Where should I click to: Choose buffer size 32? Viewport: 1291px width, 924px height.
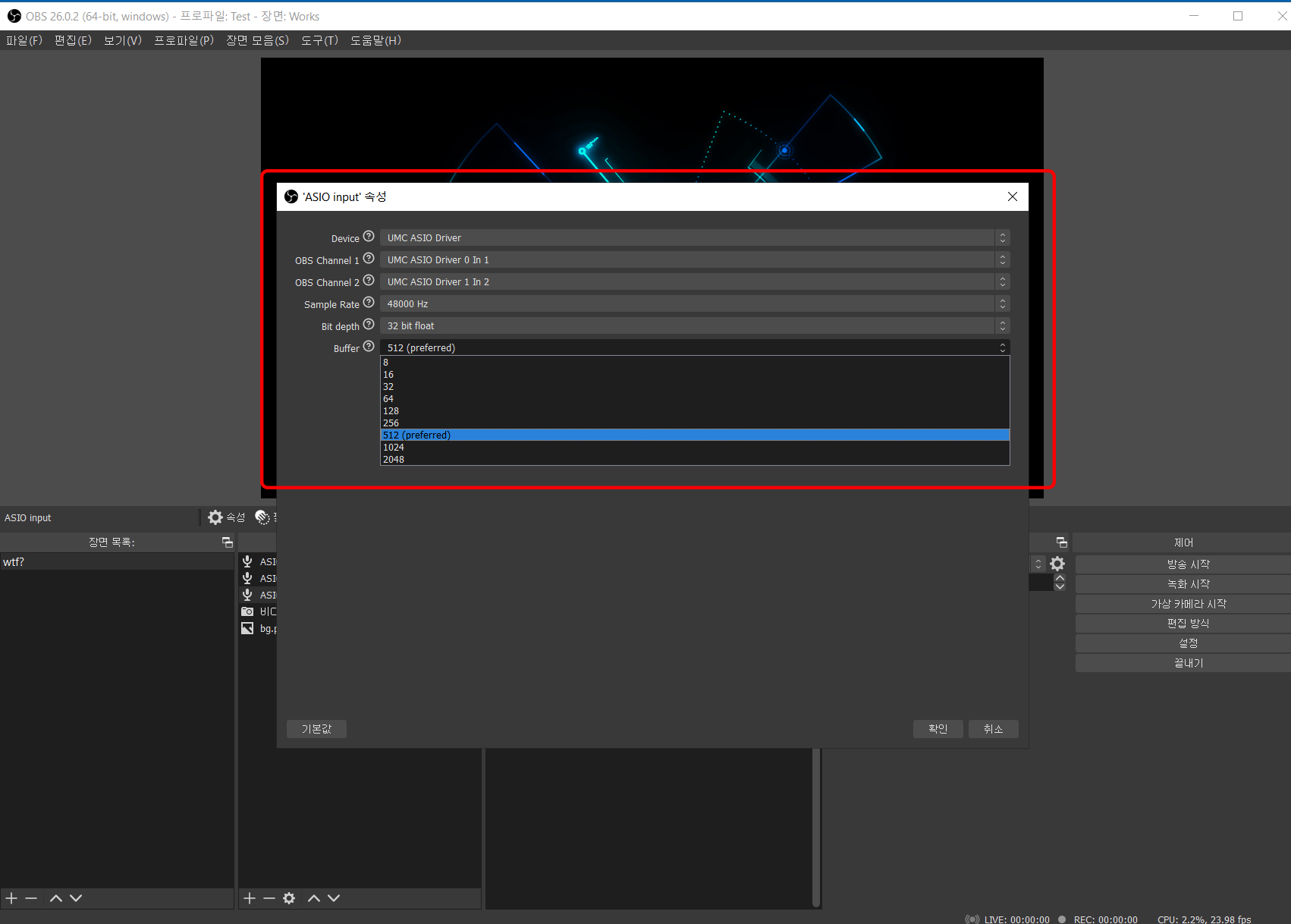click(695, 387)
